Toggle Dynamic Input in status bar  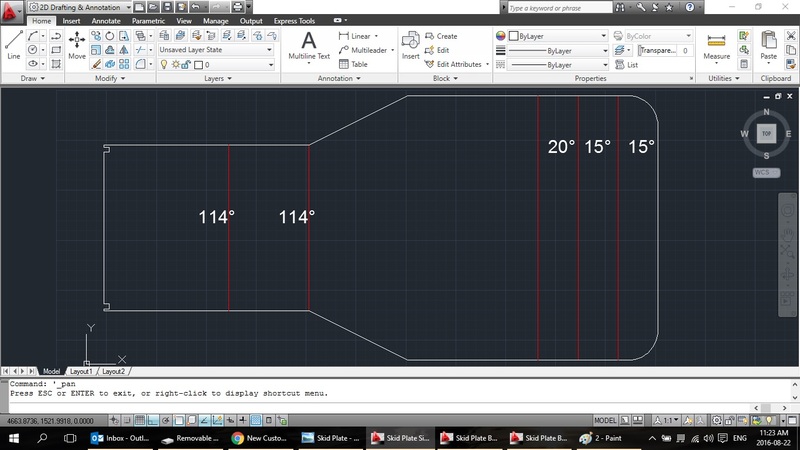[x=230, y=420]
